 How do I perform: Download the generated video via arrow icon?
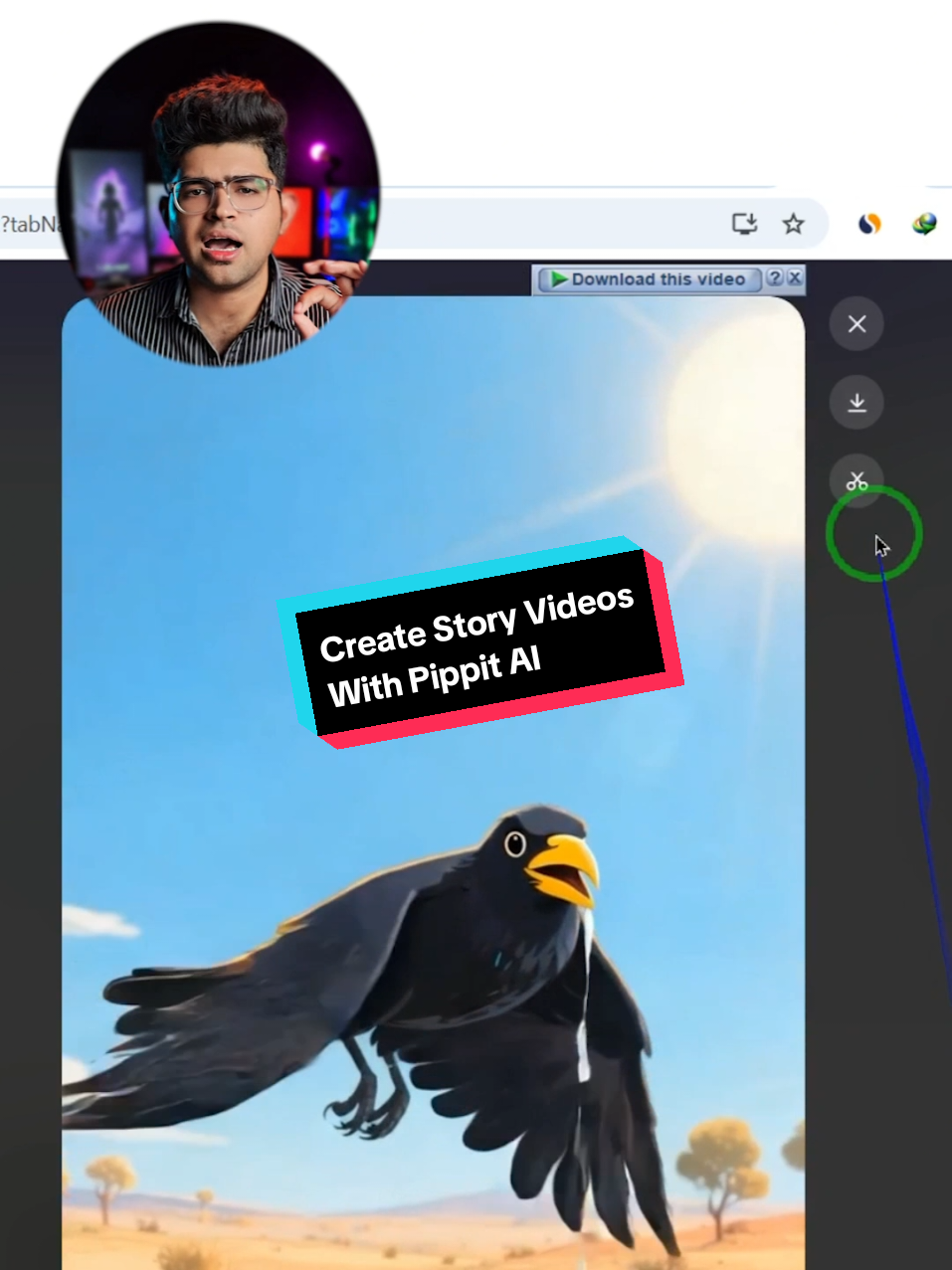click(x=857, y=403)
